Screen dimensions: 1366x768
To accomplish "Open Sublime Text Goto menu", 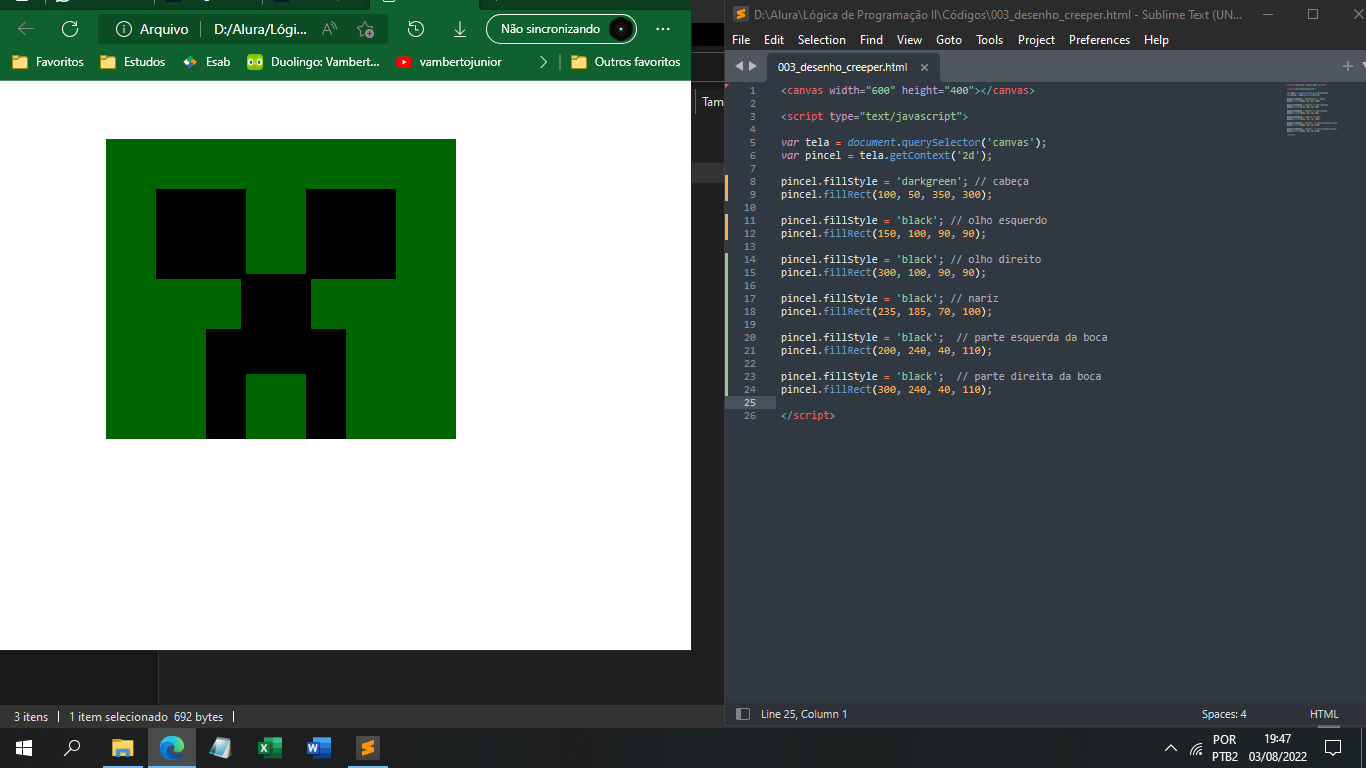I will point(949,40).
